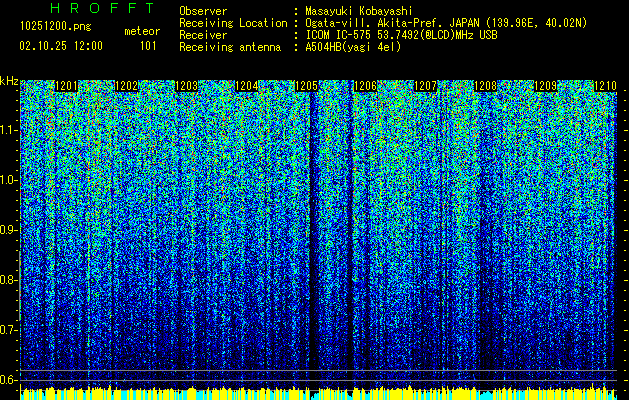Click the 0.7 frequency axis label
This screenshot has width=629, height=400.
9,330
